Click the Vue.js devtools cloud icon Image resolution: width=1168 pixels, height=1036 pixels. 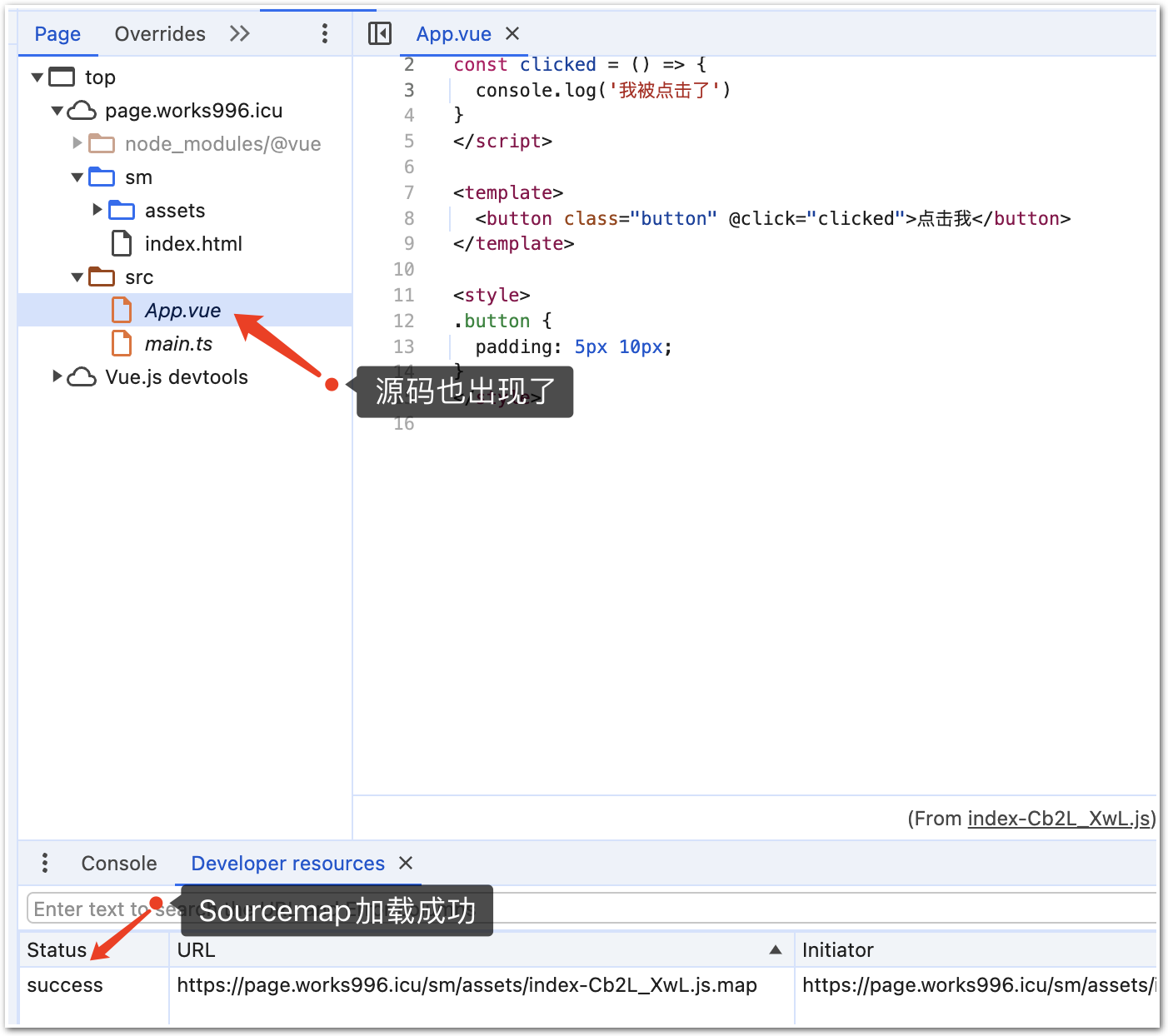coord(82,377)
